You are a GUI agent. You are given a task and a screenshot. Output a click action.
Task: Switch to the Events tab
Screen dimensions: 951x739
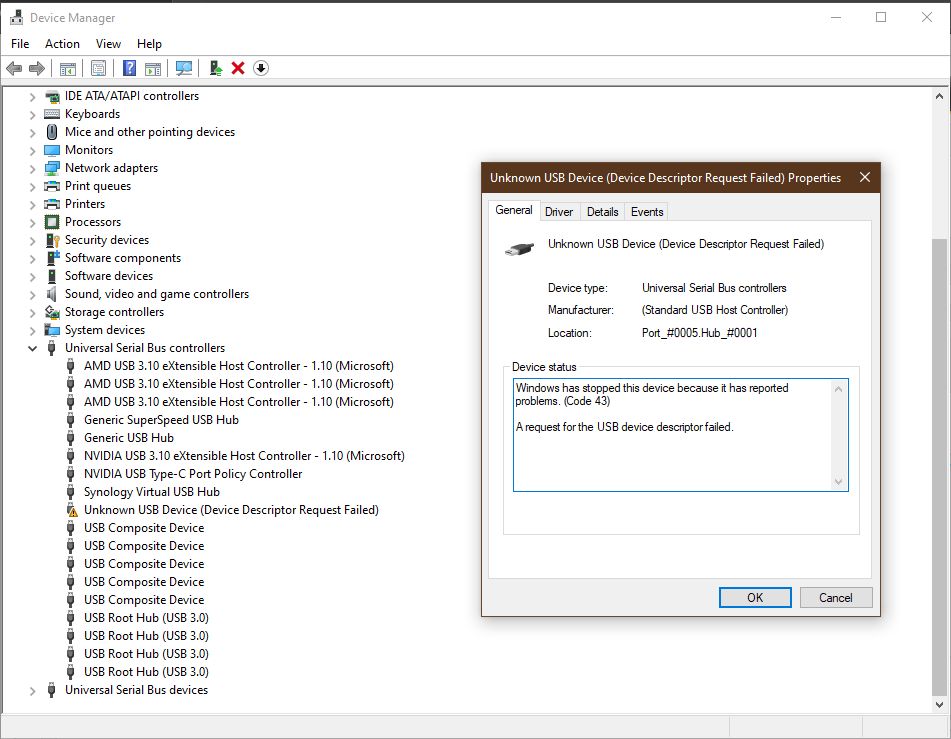(647, 212)
